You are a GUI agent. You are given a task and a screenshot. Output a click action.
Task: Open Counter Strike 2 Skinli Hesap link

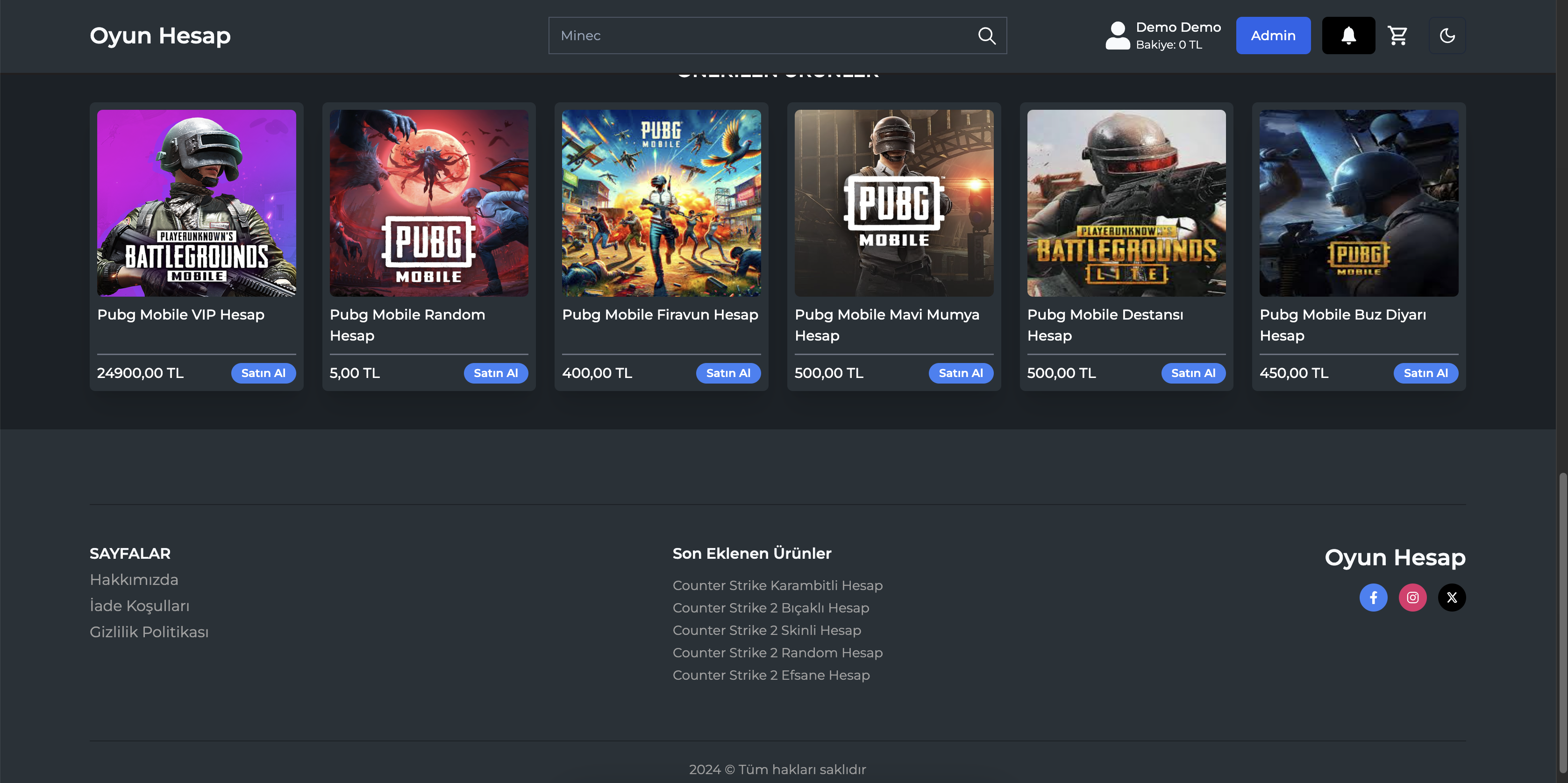(x=767, y=630)
